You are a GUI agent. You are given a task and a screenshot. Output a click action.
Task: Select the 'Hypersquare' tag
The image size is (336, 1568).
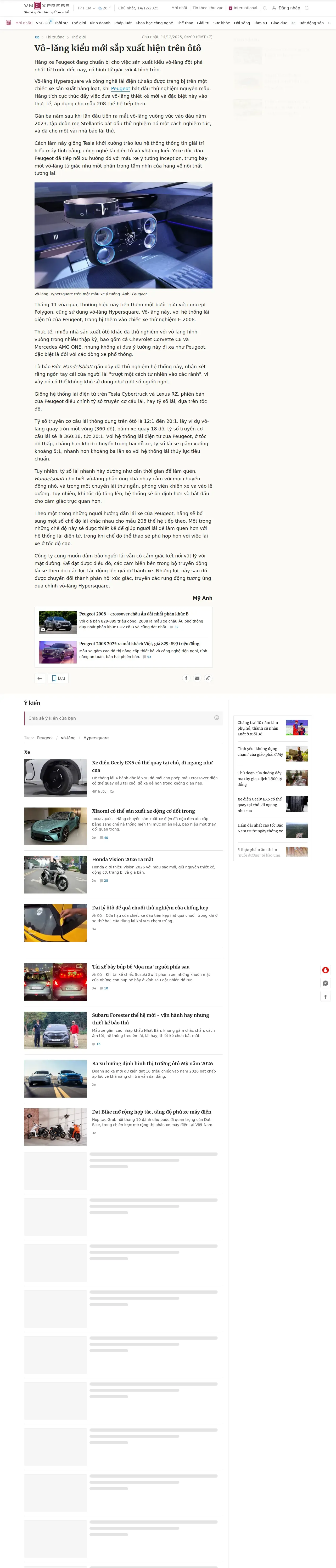(96, 738)
